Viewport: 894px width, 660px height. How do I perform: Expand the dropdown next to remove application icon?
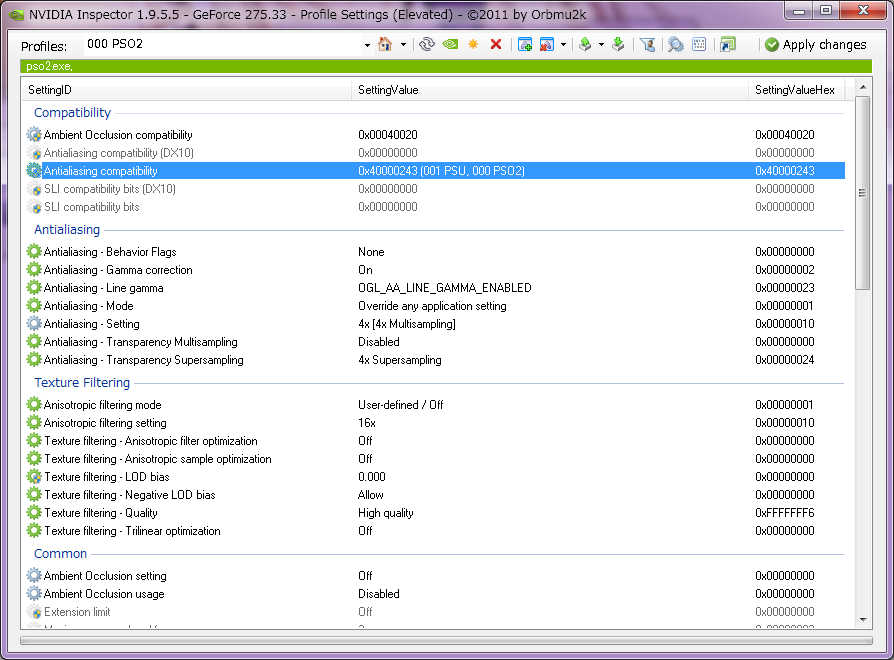(x=563, y=44)
